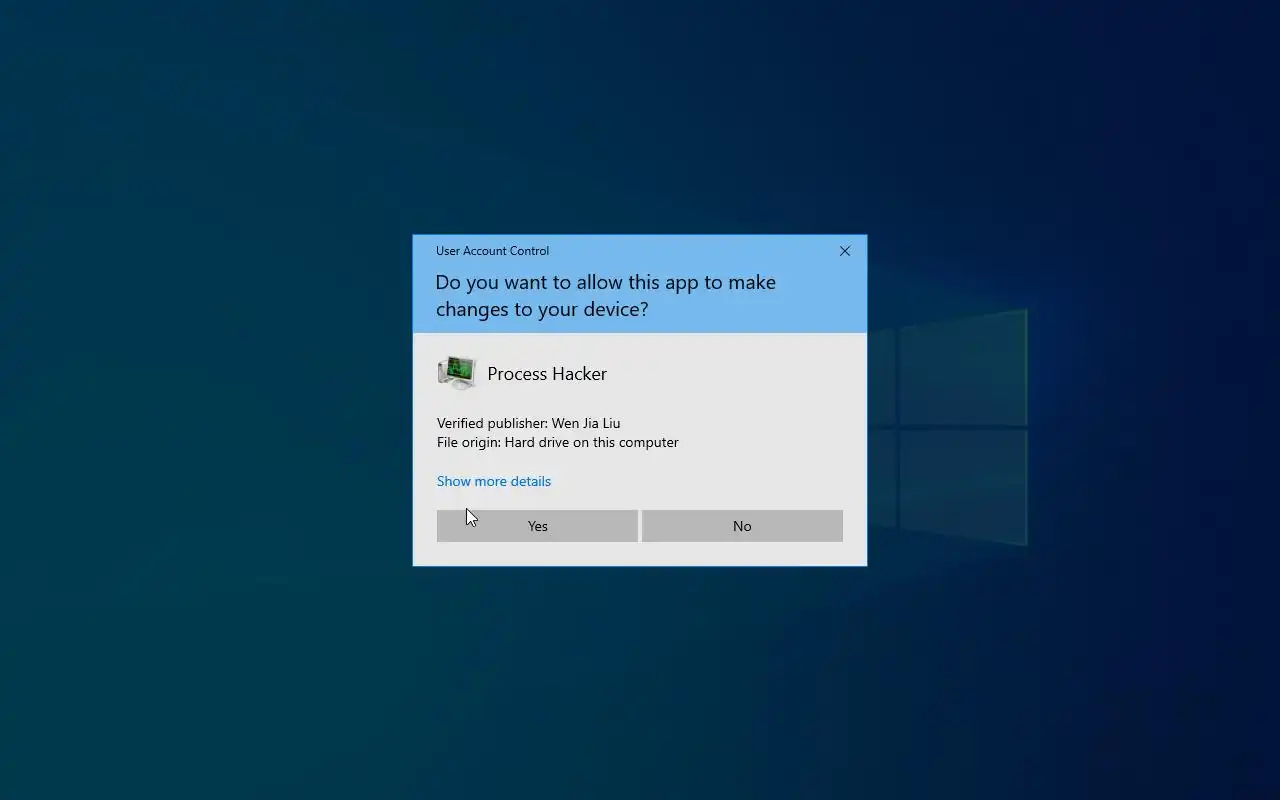Click the Process Hacker app icon
This screenshot has width=1280, height=800.
(x=457, y=373)
